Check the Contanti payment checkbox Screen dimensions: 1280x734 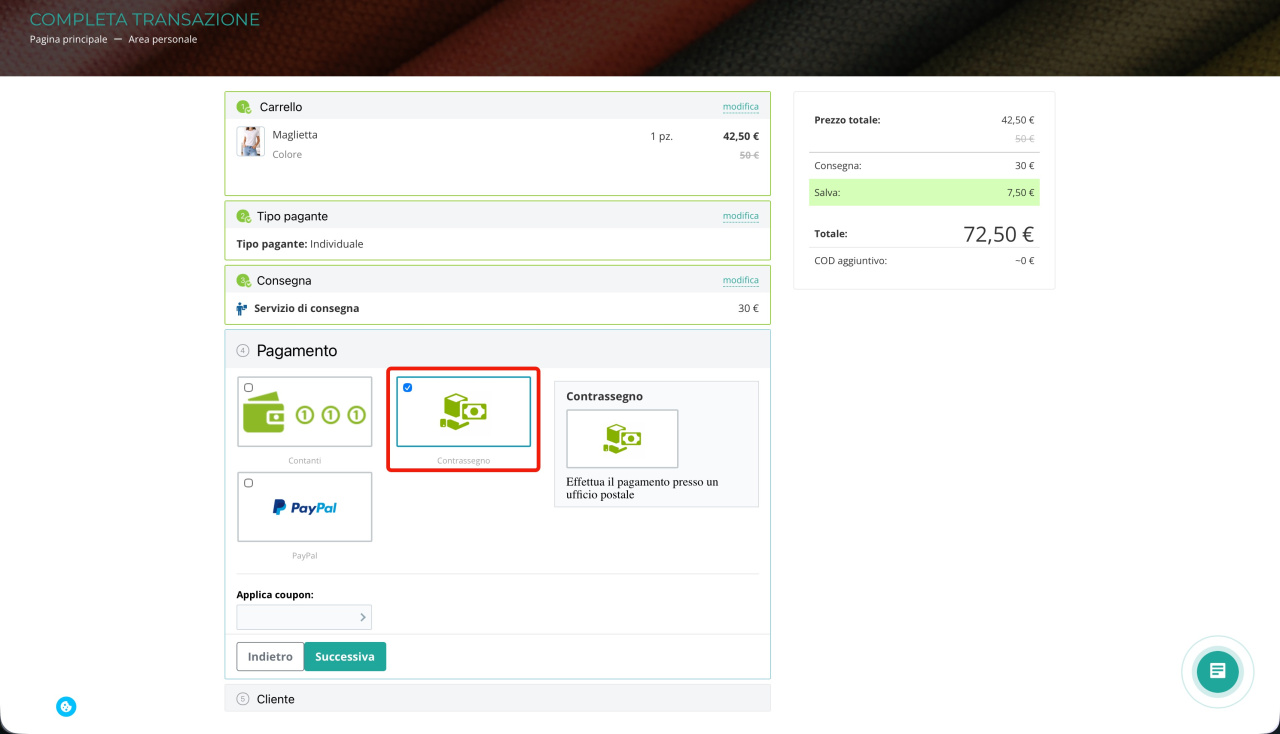(x=248, y=388)
